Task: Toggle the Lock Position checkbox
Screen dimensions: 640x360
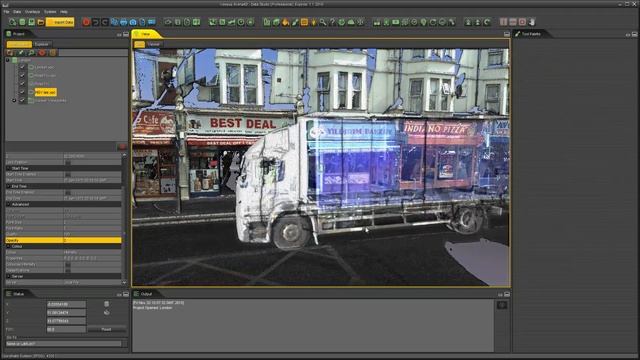Action: click(68, 162)
